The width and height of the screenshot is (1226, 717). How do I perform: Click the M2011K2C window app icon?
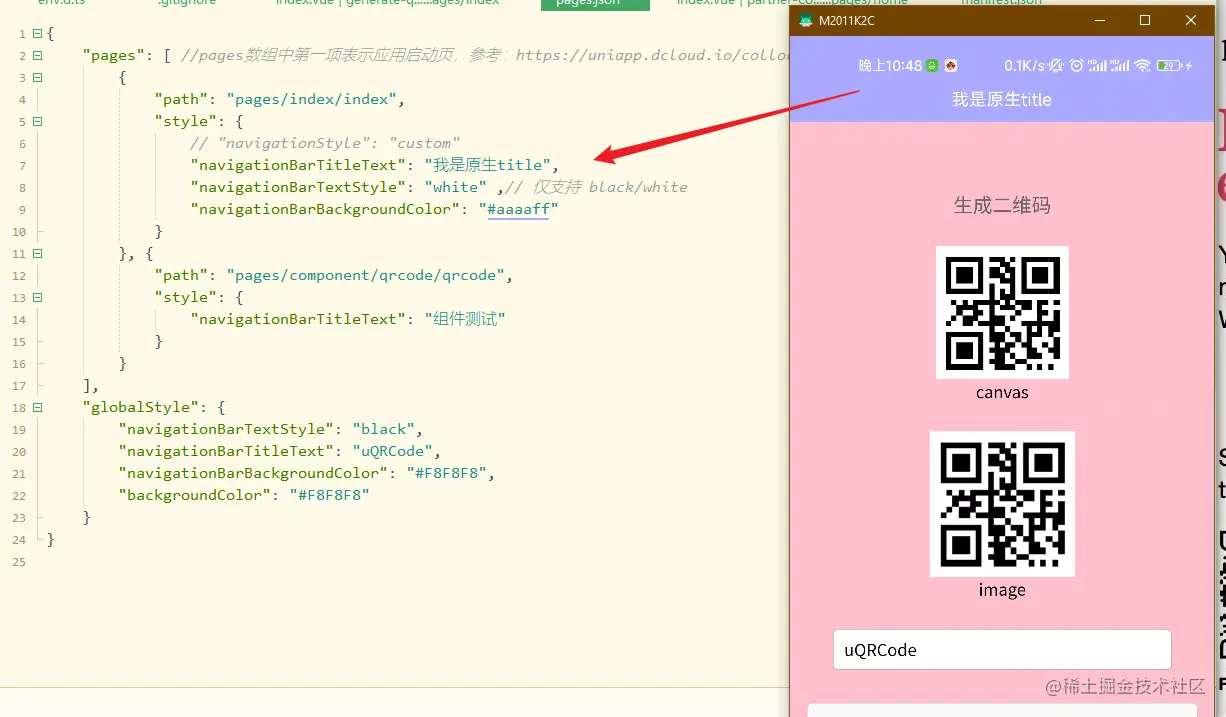pyautogui.click(x=806, y=20)
